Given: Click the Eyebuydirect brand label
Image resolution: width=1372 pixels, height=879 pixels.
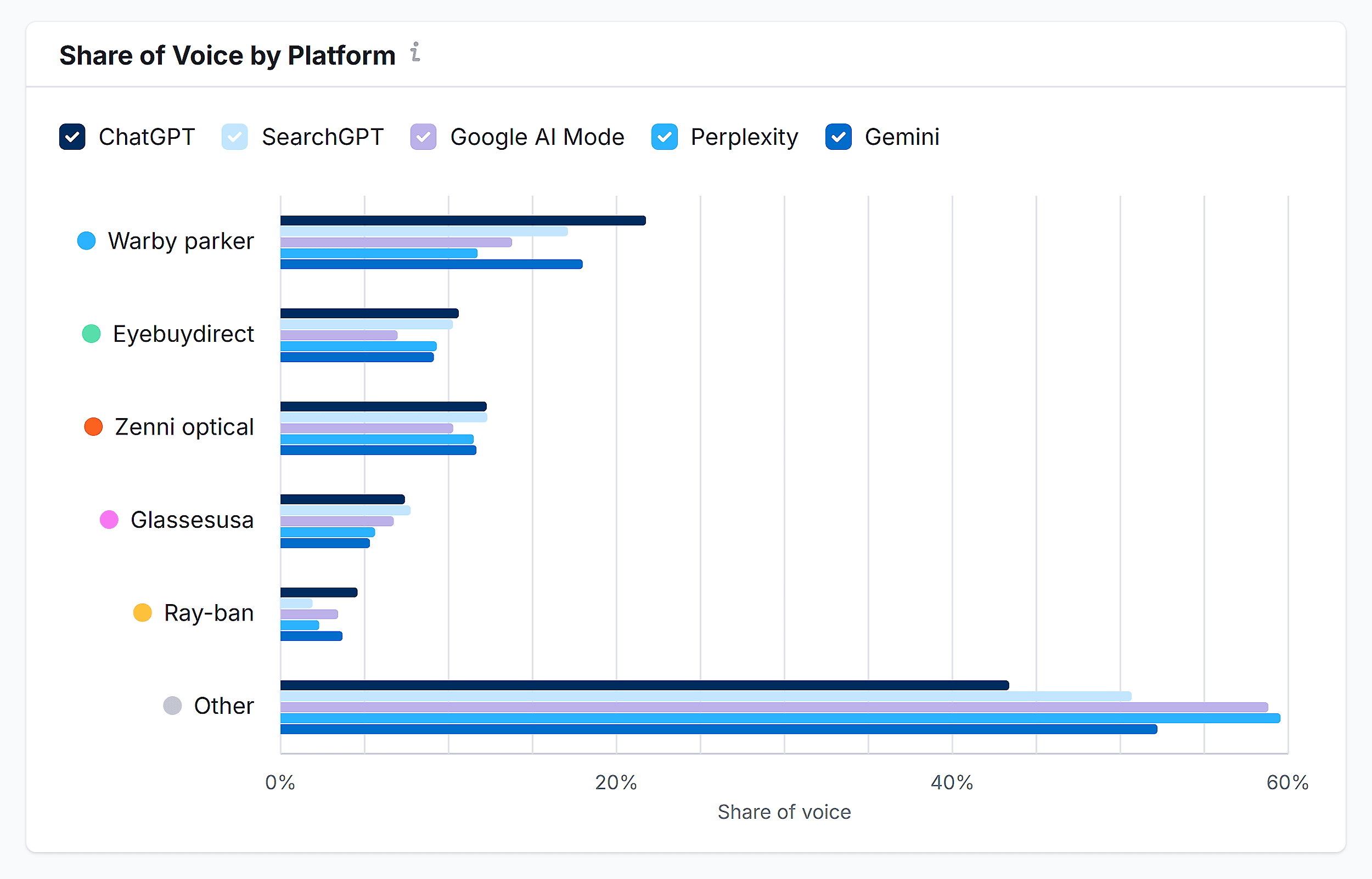Looking at the screenshot, I should 183,334.
